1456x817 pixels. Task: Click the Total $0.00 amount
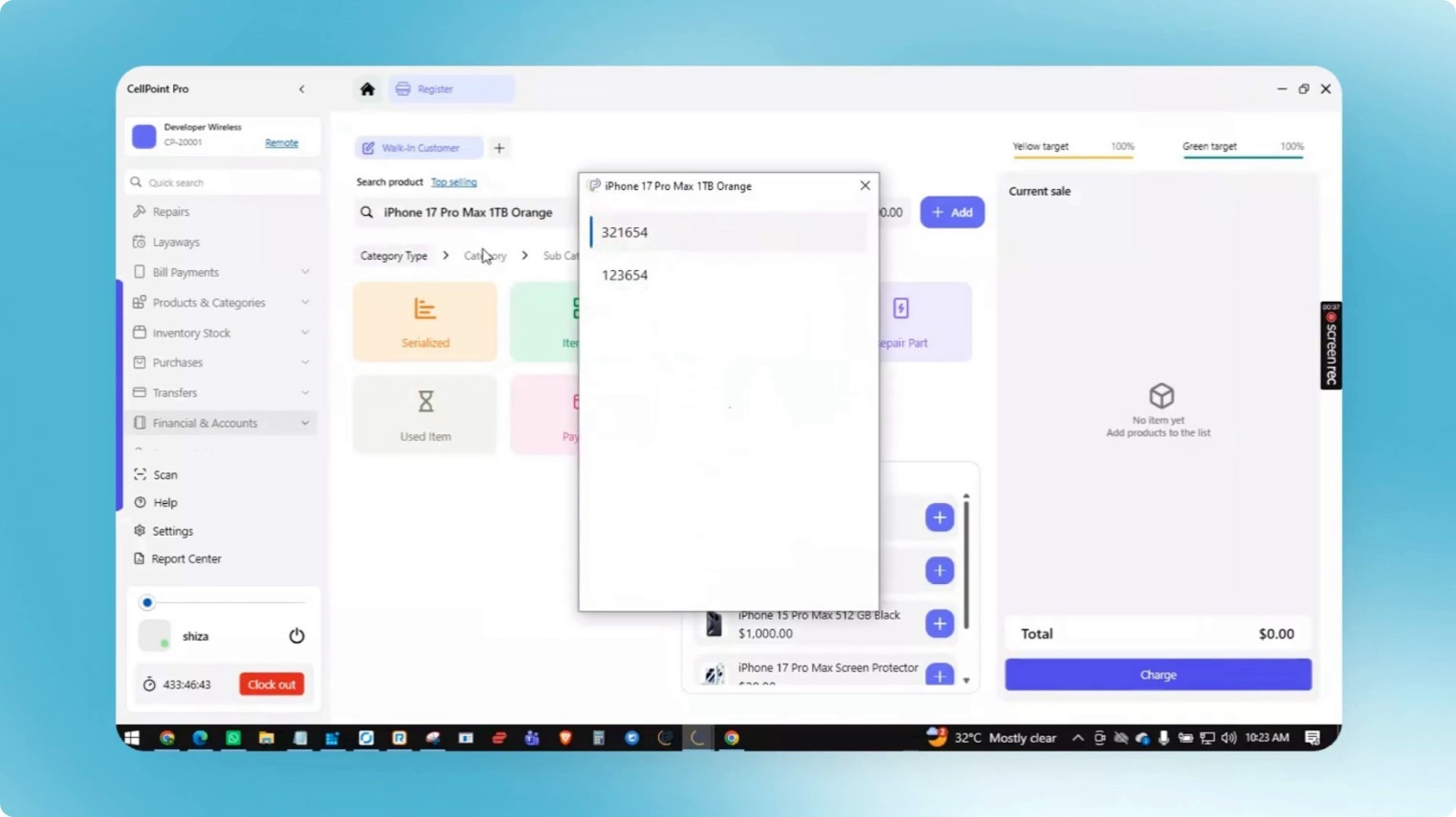point(1276,634)
